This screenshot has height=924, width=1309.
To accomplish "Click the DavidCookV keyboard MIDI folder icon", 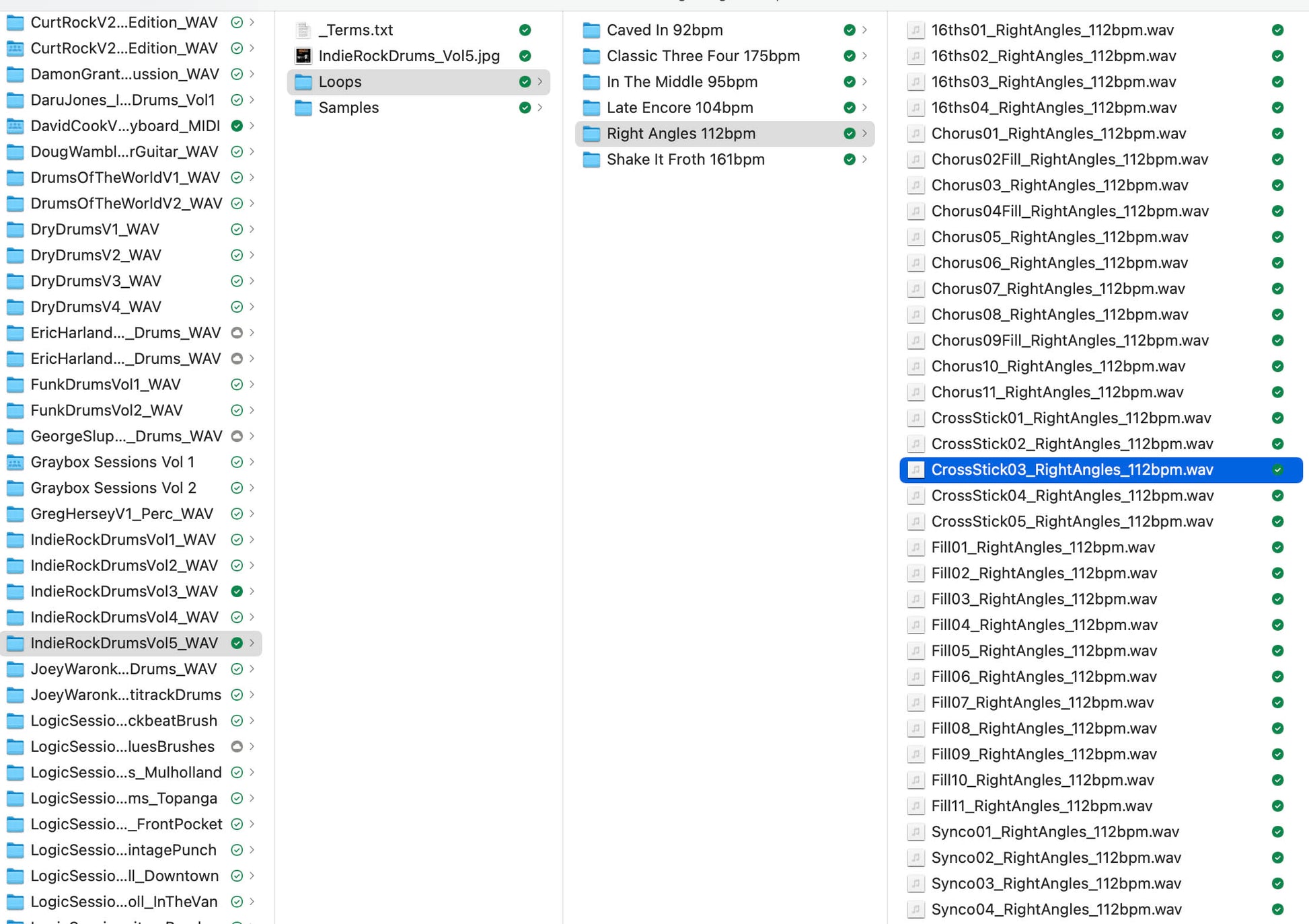I will 15,126.
